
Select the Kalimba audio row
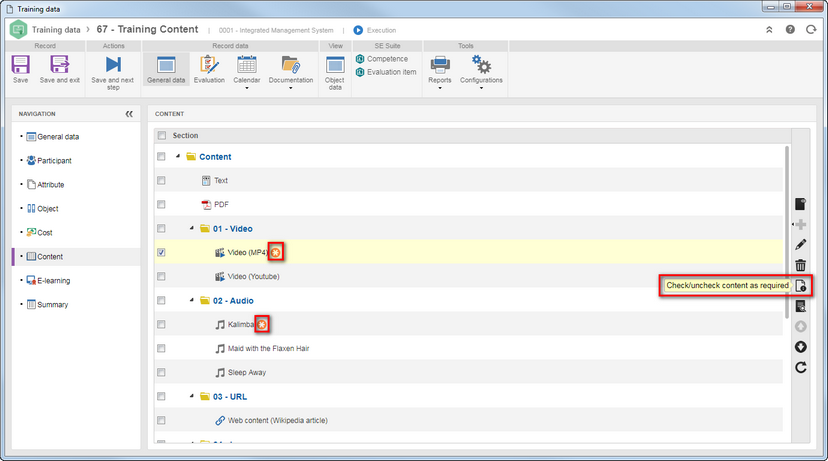click(468, 325)
